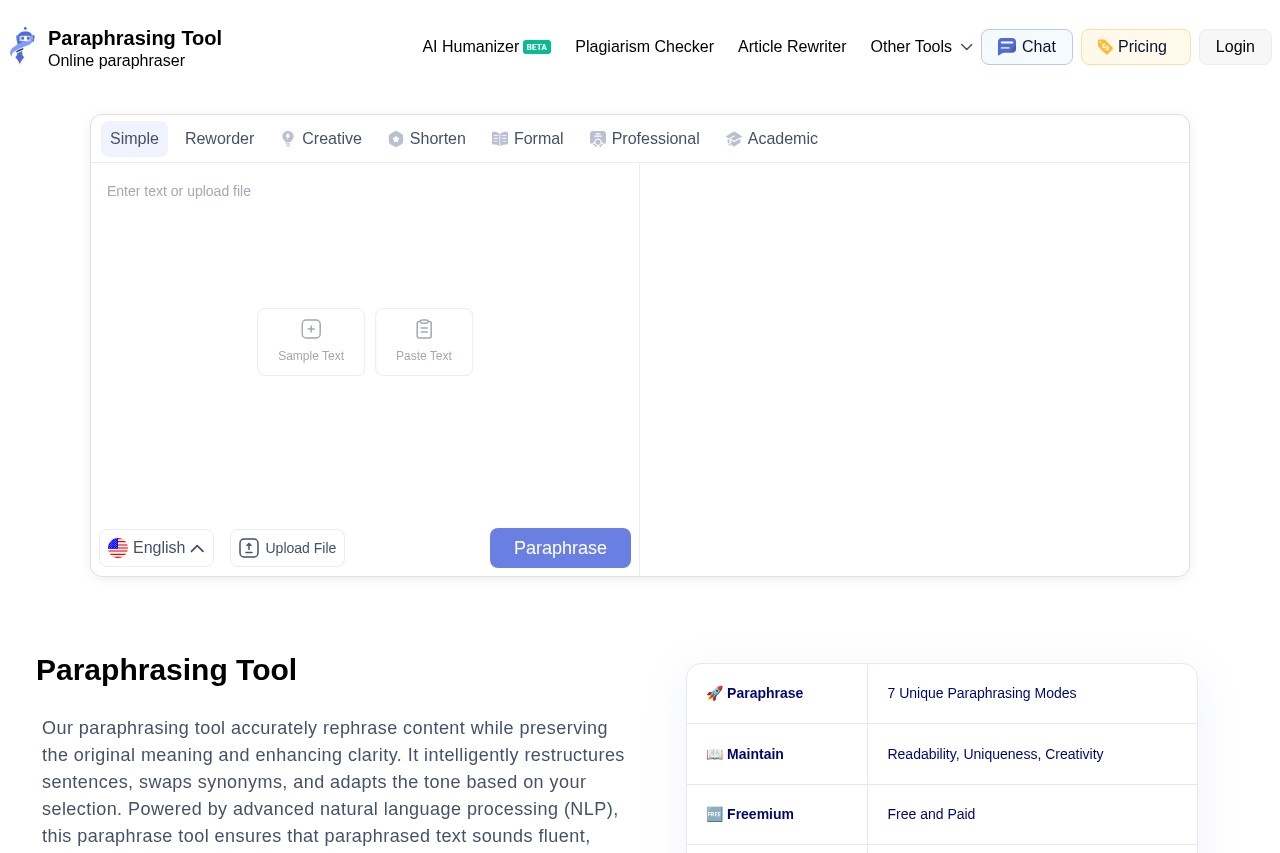This screenshot has height=853, width=1280.
Task: Select the Shorten mode tab
Action: 427,139
